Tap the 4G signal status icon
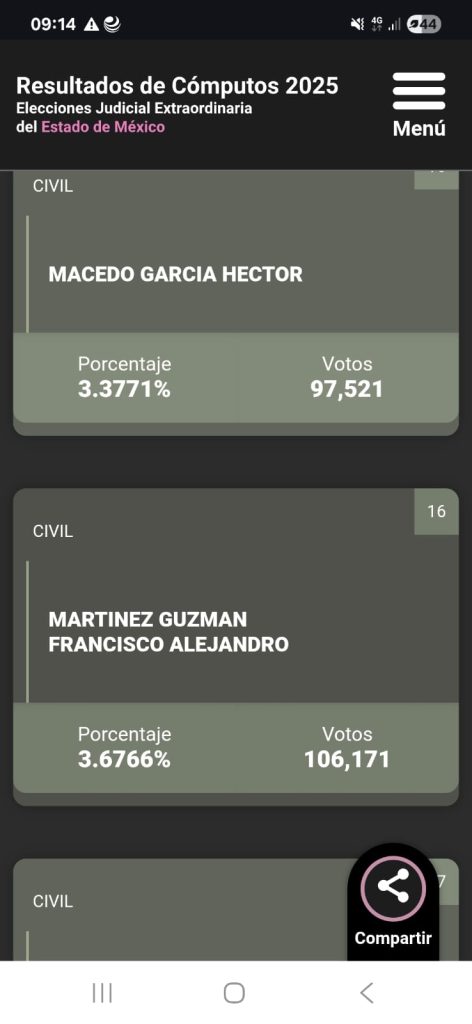Screen dimensions: 472x1024 (x=377, y=24)
